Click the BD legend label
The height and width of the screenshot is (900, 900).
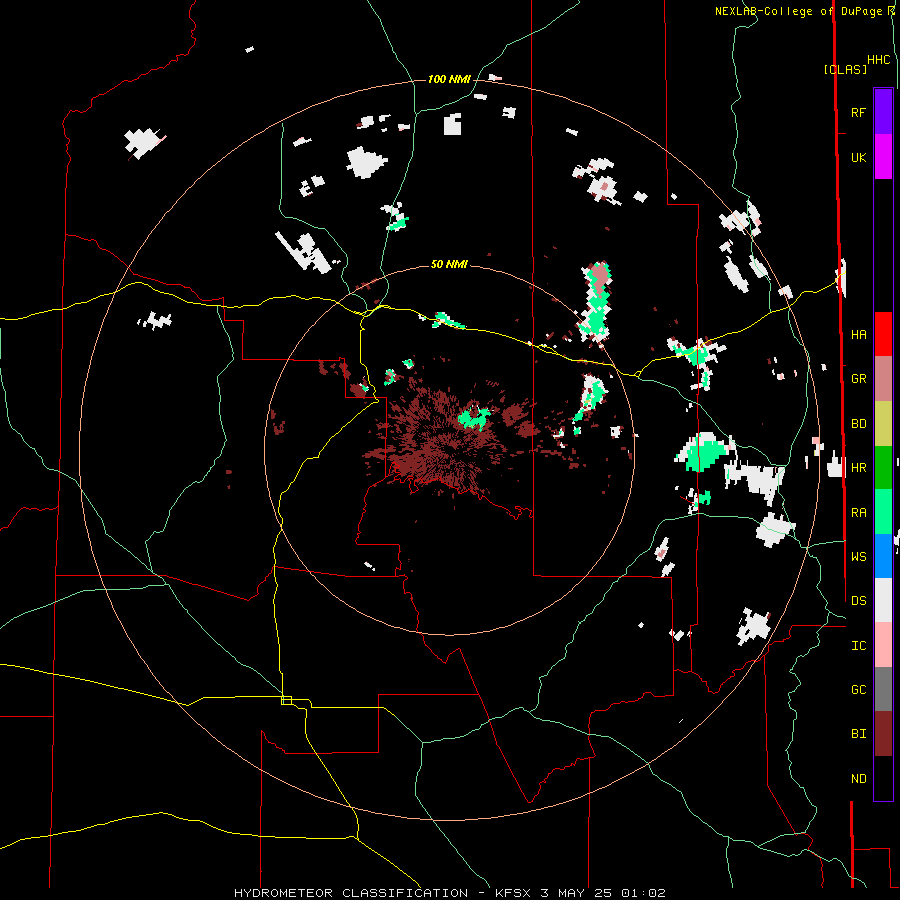pos(858,424)
